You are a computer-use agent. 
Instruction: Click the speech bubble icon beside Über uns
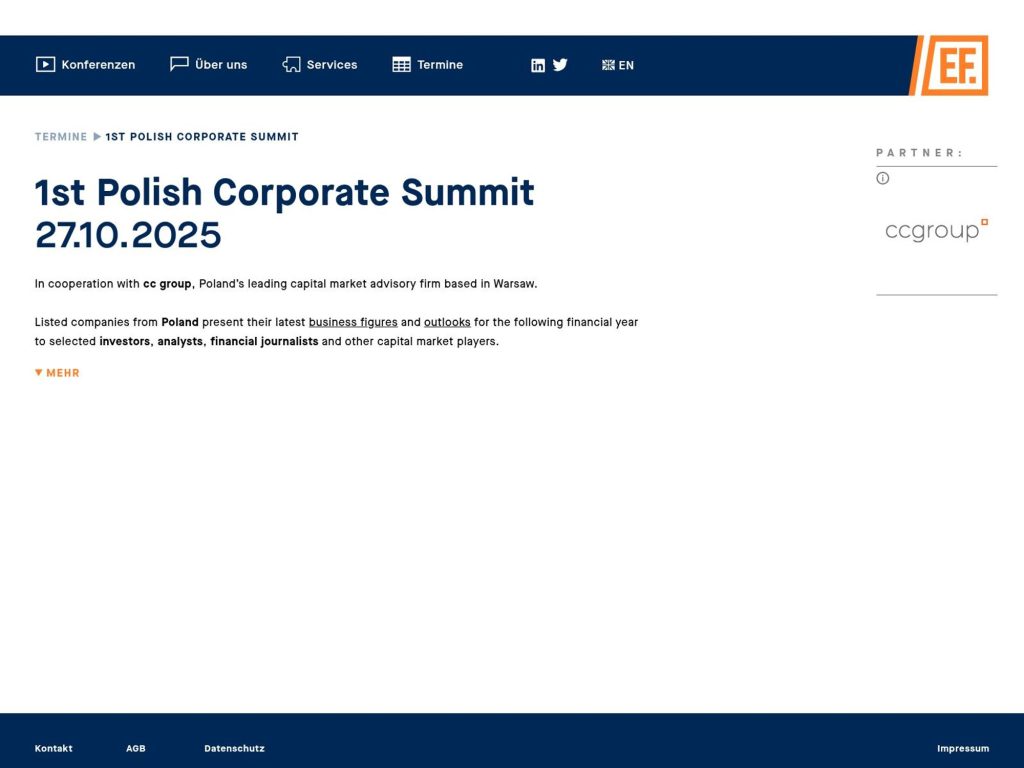(178, 64)
